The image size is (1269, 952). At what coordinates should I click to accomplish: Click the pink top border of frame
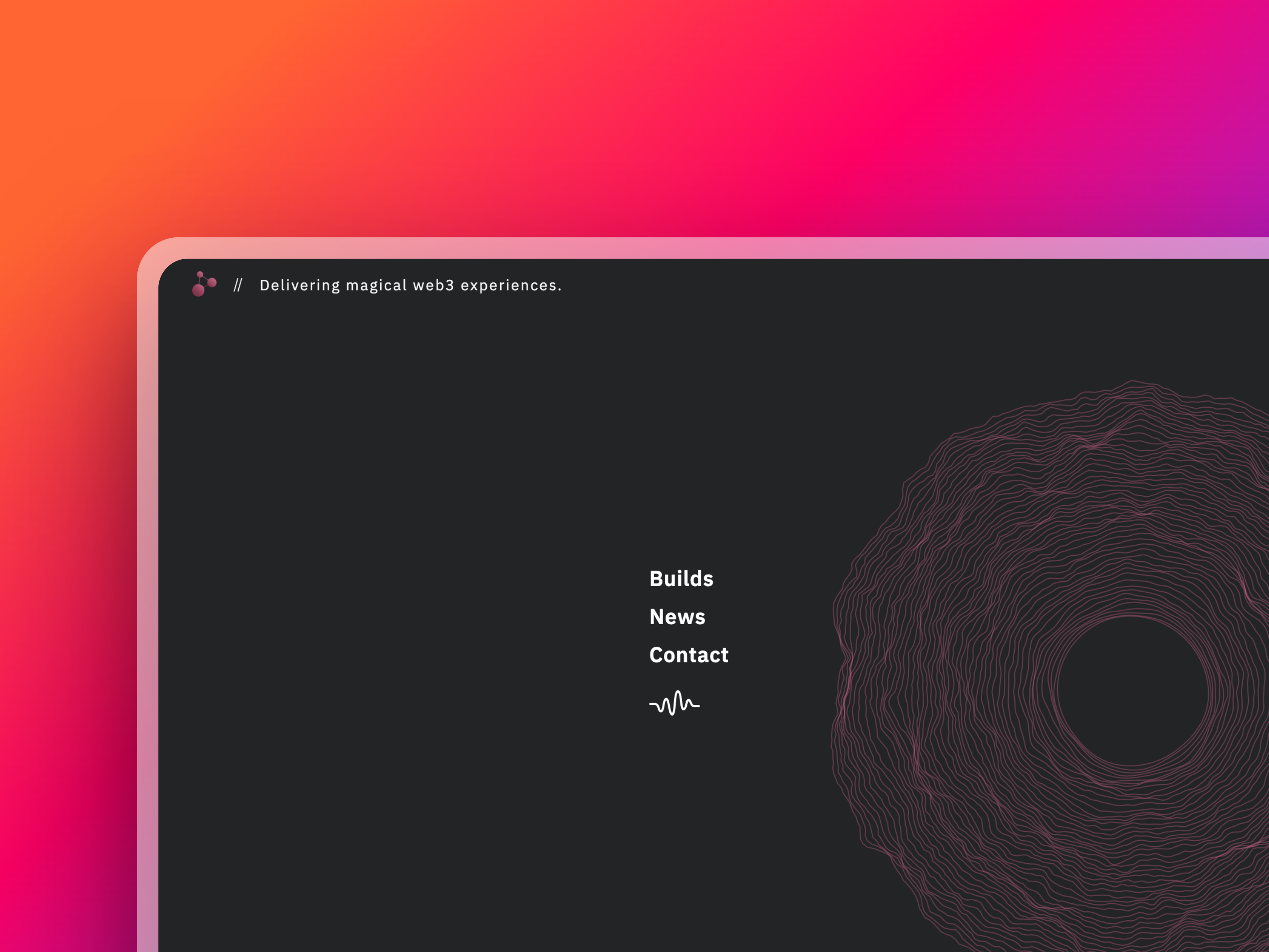click(x=688, y=248)
